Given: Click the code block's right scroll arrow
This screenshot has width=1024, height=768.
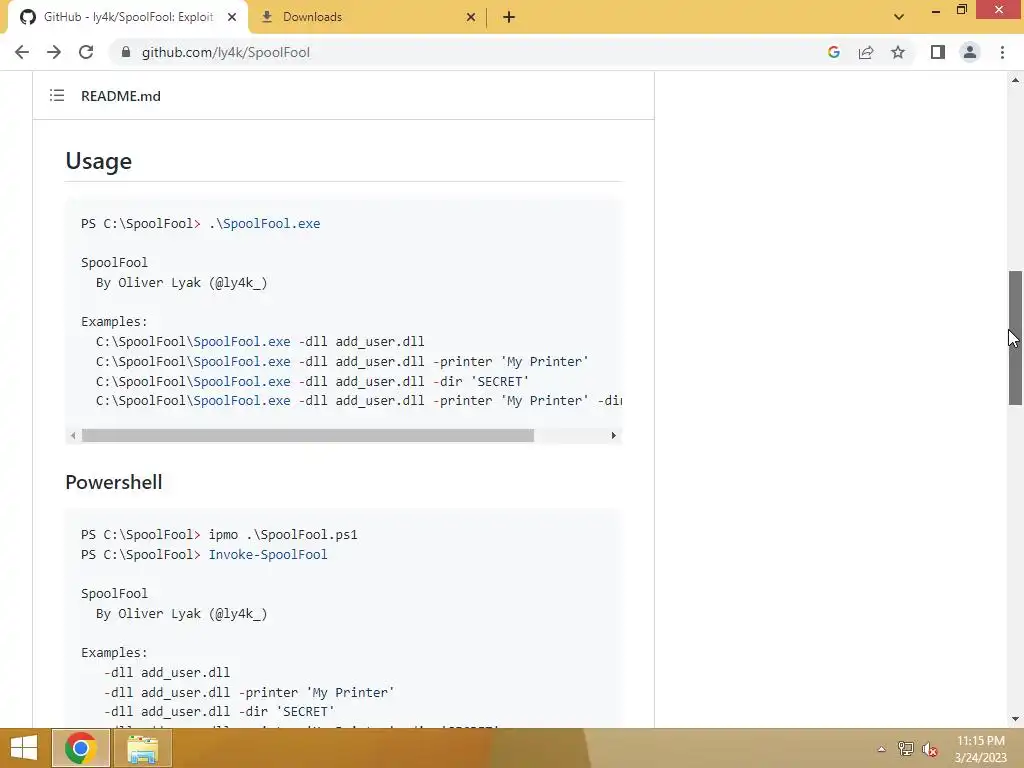Looking at the screenshot, I should pos(613,436).
